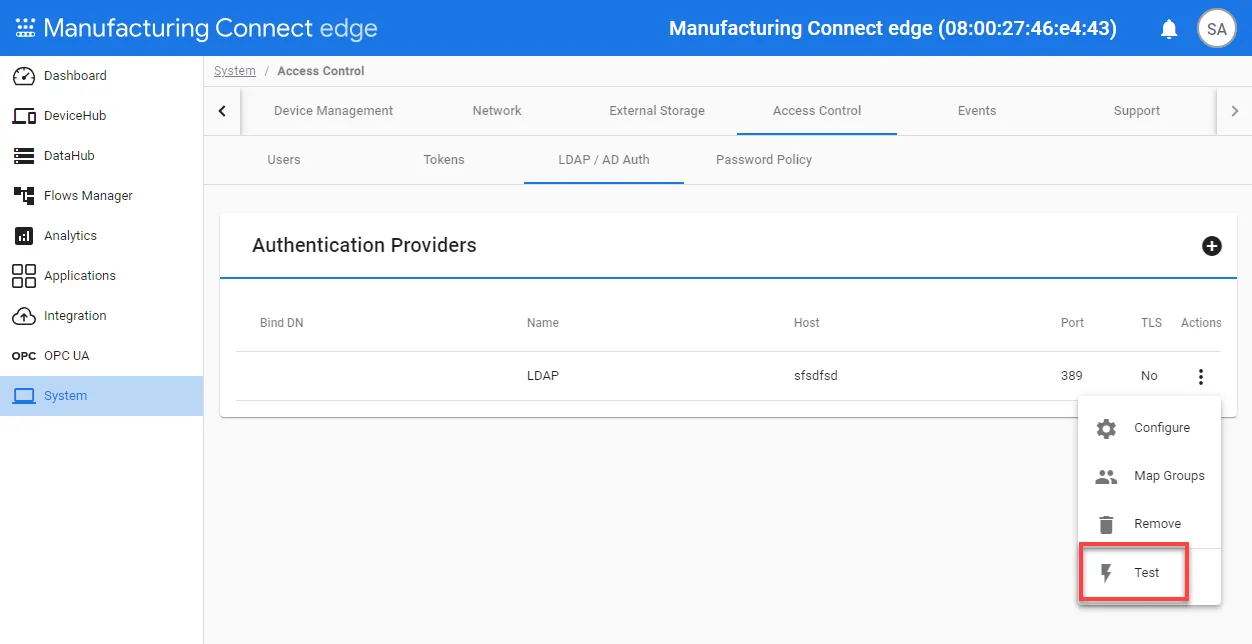
Task: Open the Network tab
Action: tap(497, 111)
